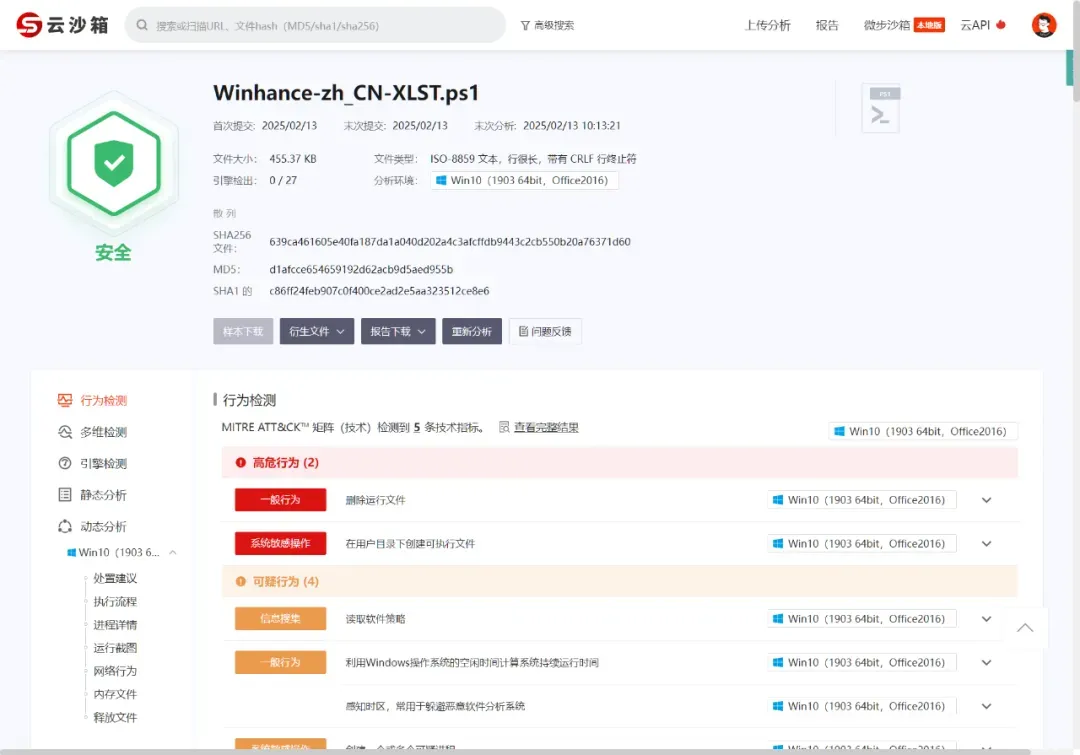Image resolution: width=1080 pixels, height=755 pixels.
Task: Click the SHA1 hash value text
Action: point(379,291)
